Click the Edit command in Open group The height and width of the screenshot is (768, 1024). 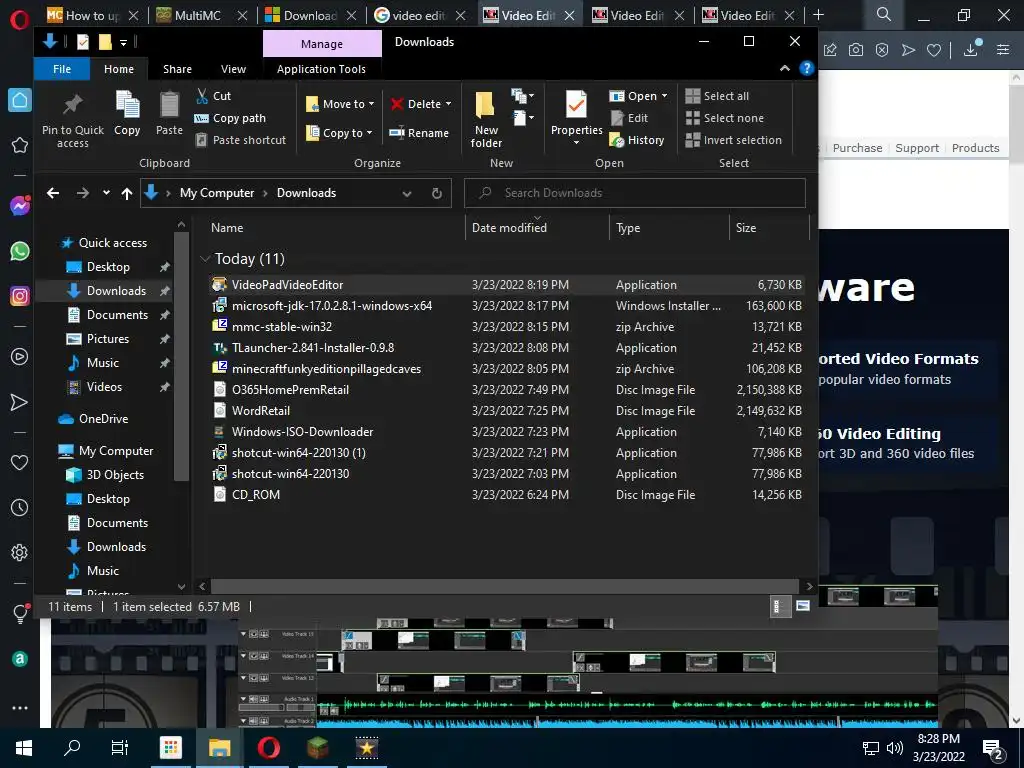(x=629, y=118)
